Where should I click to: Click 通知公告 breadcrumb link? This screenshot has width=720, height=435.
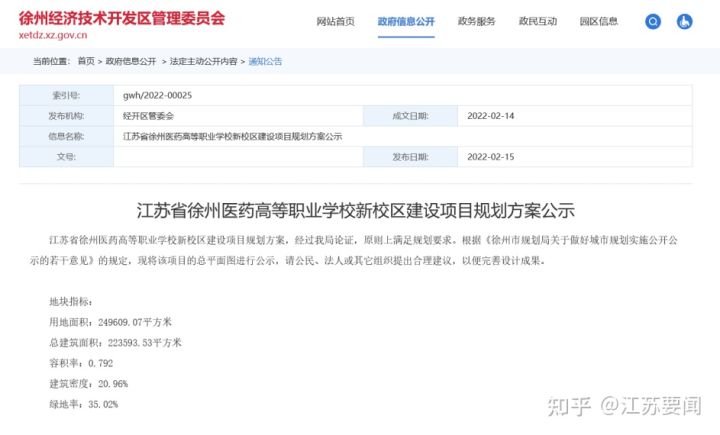pos(265,61)
